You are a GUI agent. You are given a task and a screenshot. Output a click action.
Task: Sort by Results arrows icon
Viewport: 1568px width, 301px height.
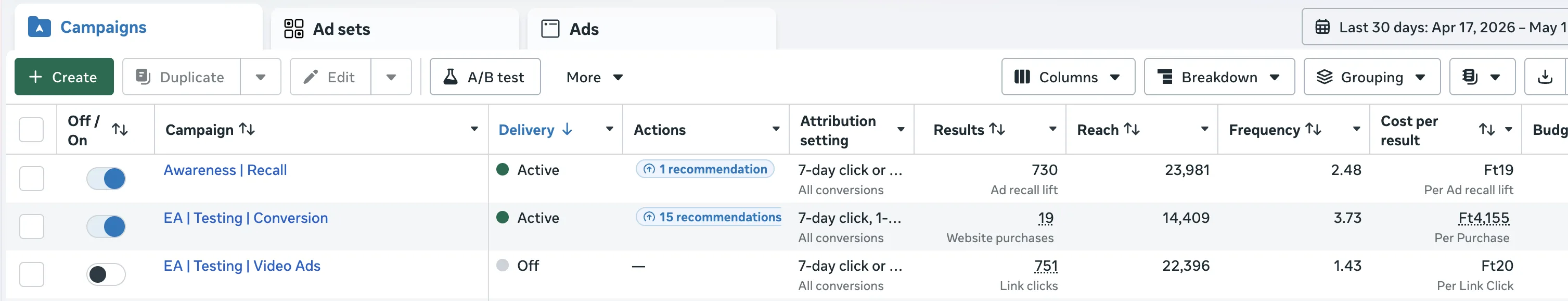pyautogui.click(x=997, y=129)
